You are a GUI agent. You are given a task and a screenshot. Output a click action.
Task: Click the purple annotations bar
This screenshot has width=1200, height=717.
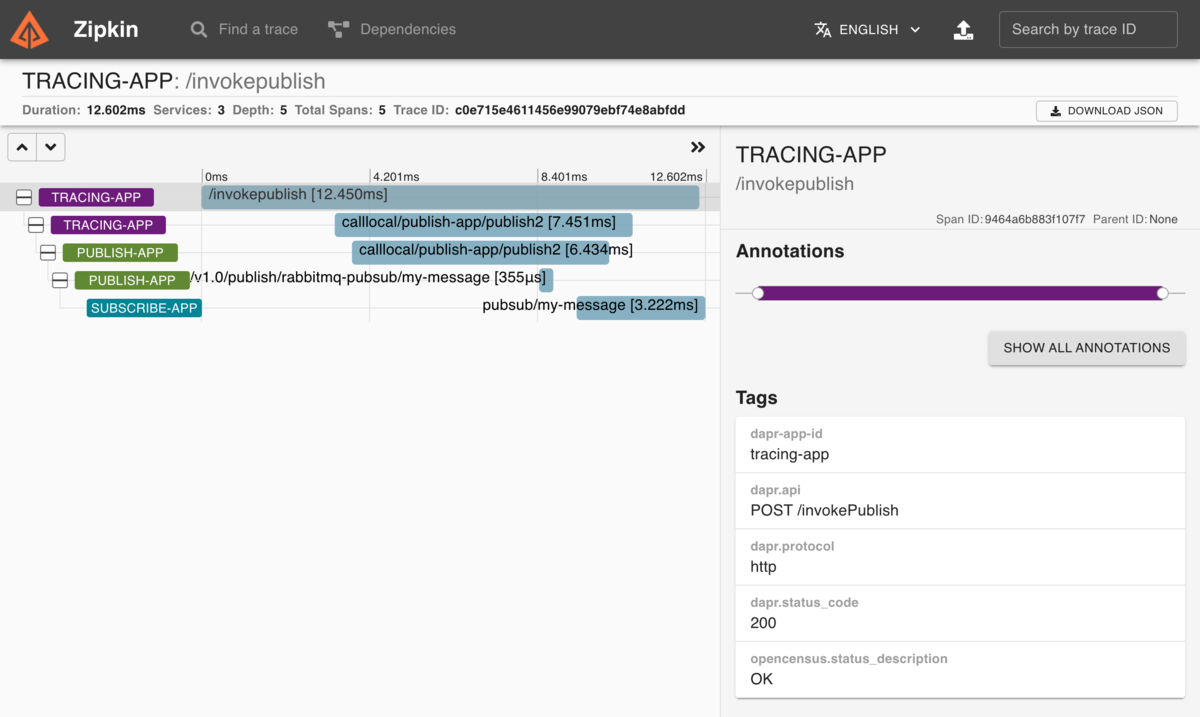pyautogui.click(x=960, y=293)
